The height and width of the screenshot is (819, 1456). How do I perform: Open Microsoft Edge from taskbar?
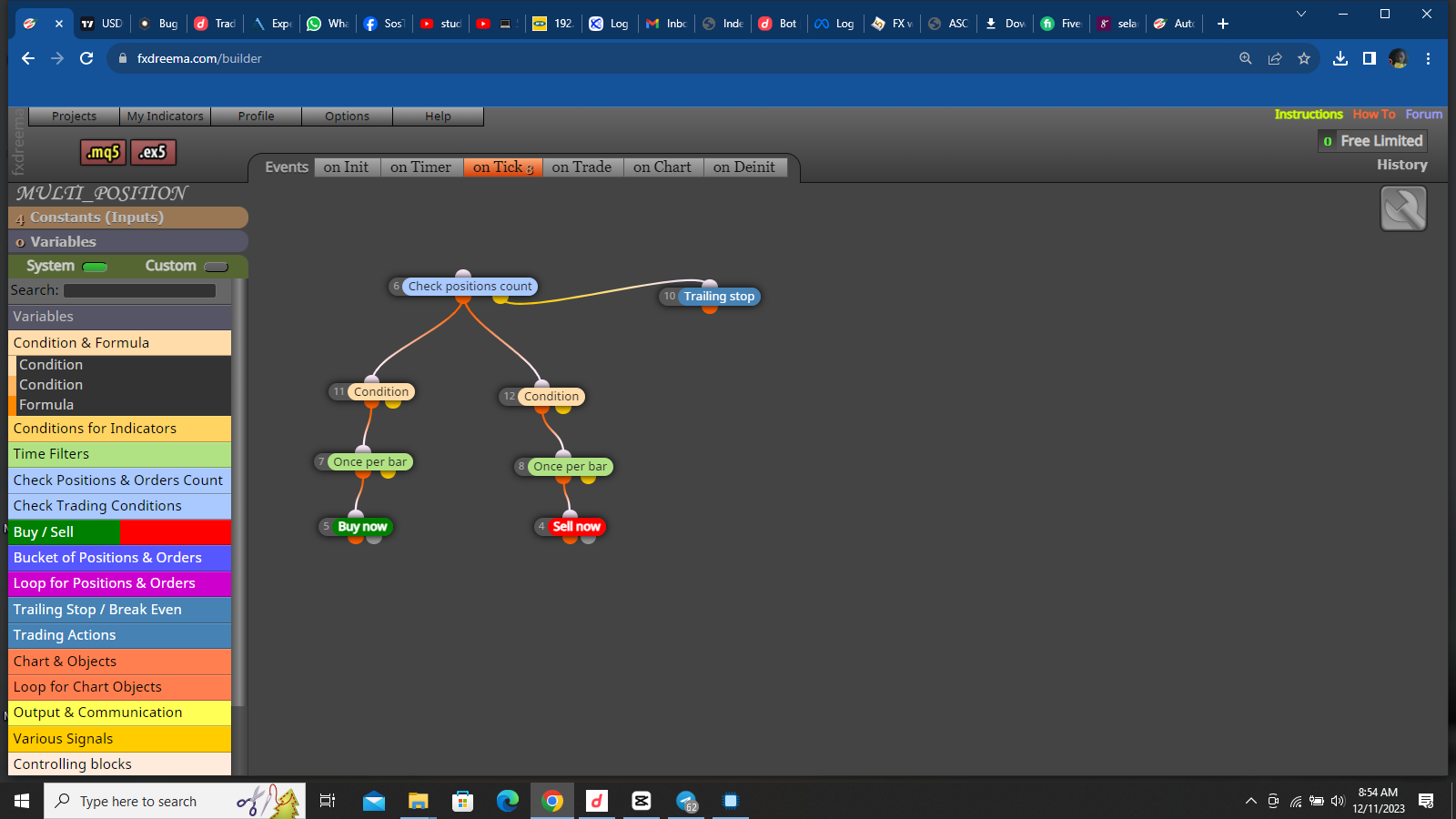(x=508, y=801)
